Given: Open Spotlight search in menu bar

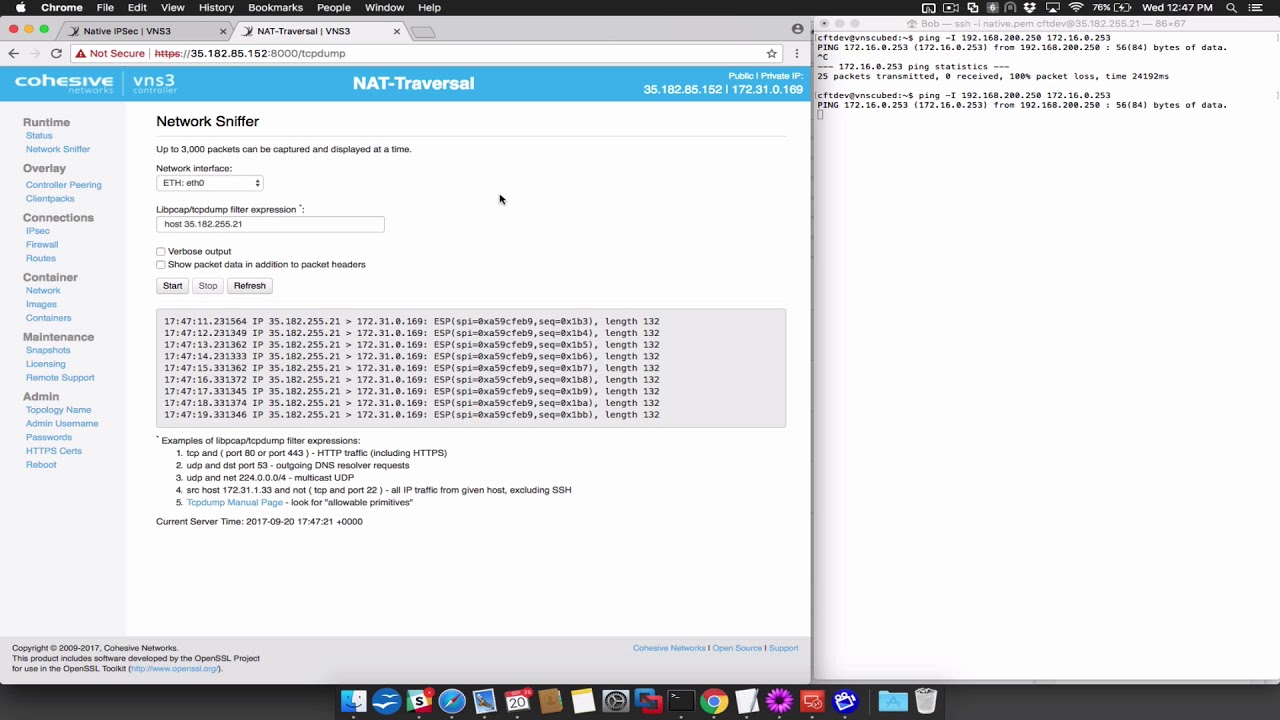Looking at the screenshot, I should (1233, 7).
